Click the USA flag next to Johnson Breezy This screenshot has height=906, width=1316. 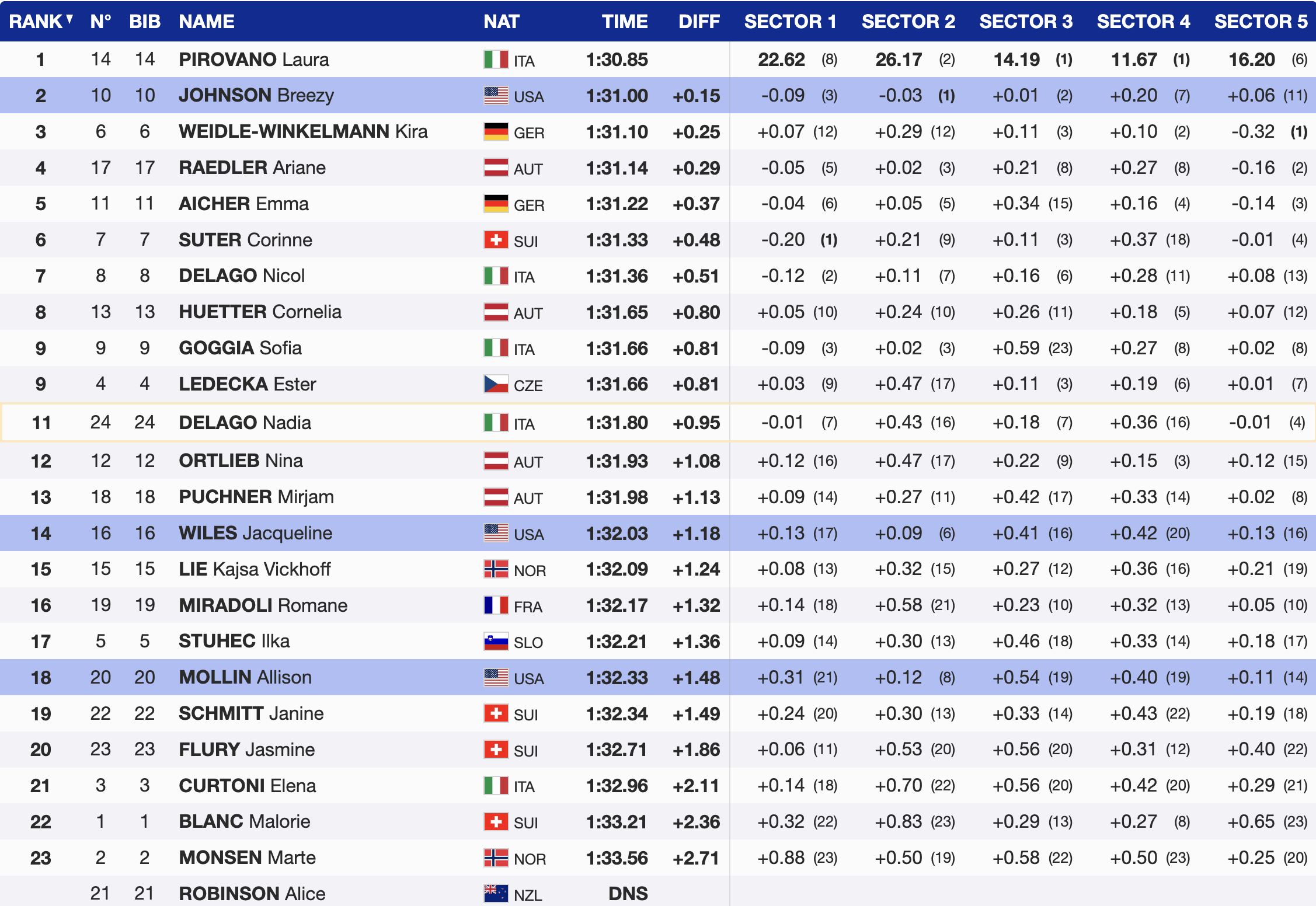click(x=496, y=96)
